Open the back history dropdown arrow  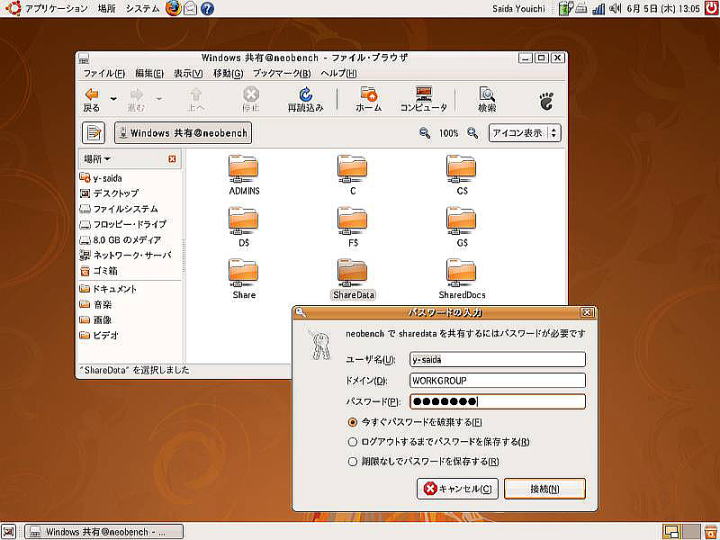coord(113,99)
